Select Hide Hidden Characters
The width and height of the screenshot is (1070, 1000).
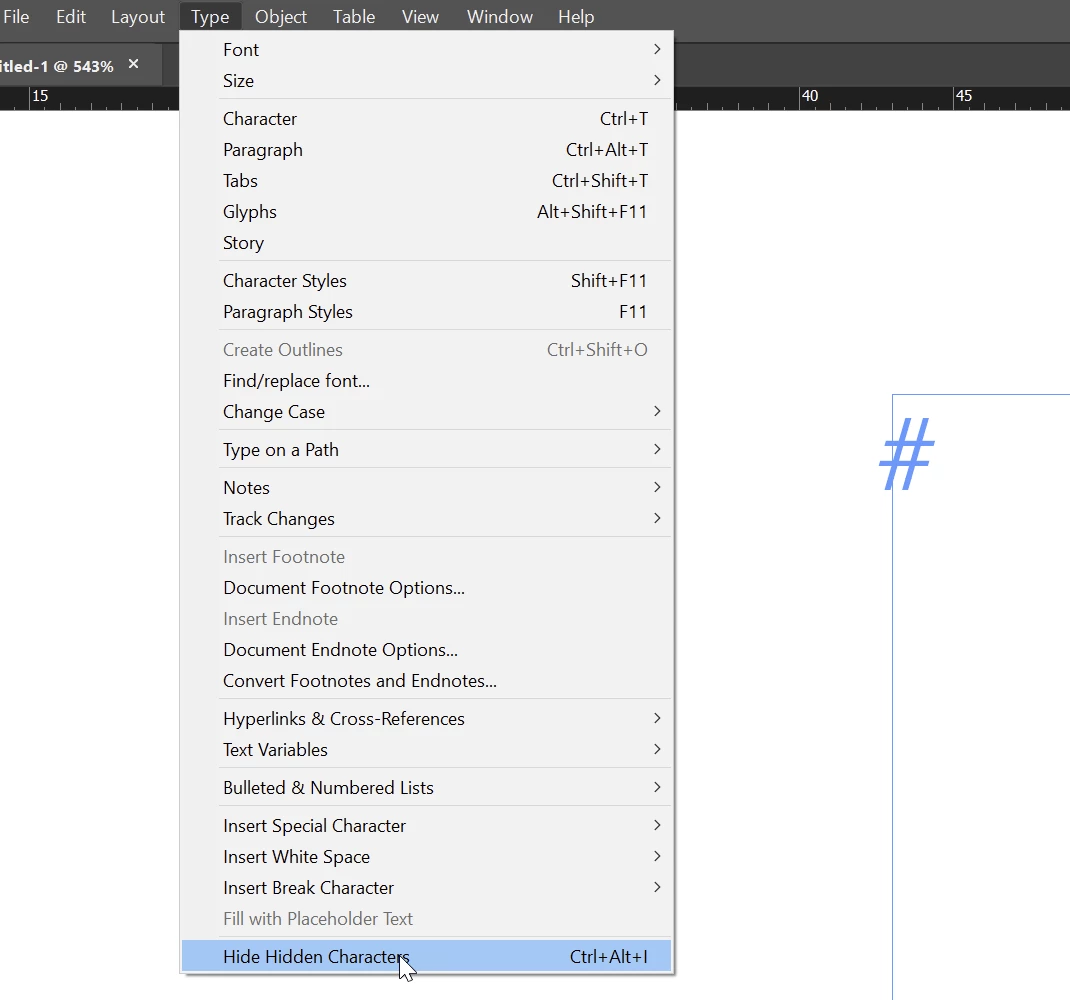click(x=426, y=956)
